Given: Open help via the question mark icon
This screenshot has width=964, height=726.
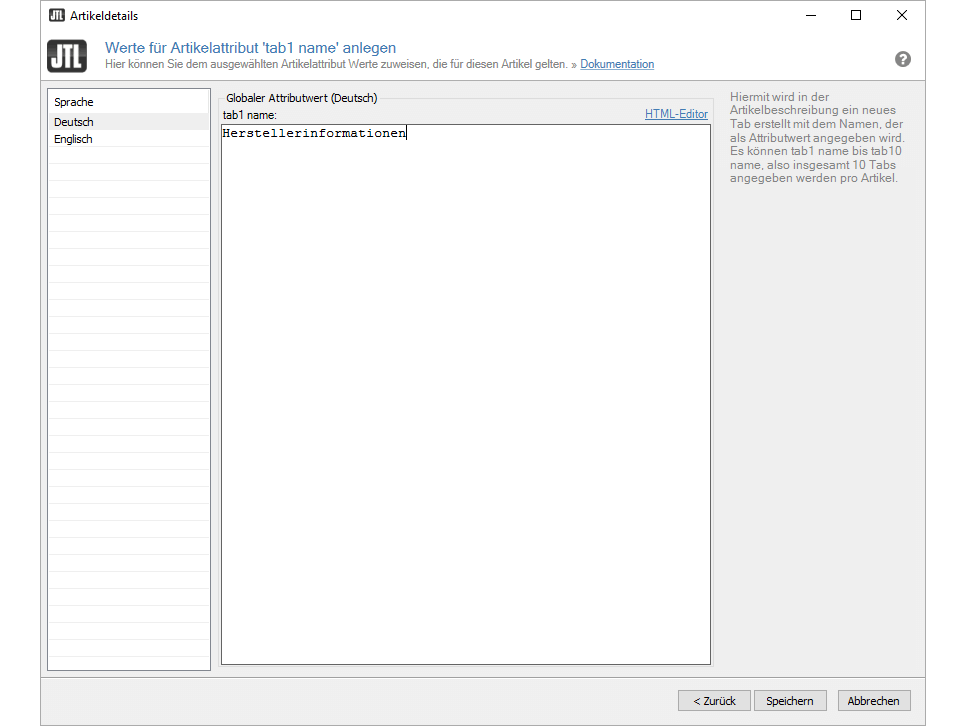Looking at the screenshot, I should click(x=902, y=59).
